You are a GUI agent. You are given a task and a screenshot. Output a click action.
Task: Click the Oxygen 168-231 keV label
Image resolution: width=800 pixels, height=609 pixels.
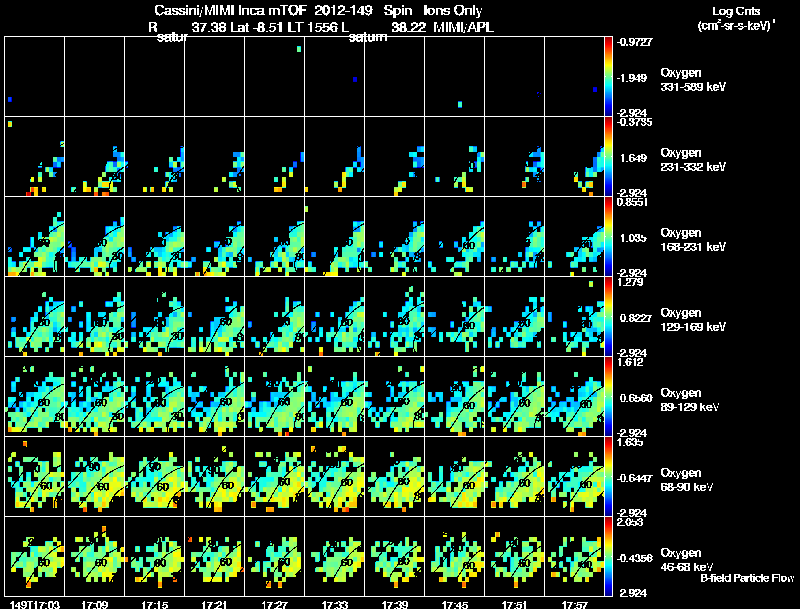click(x=693, y=240)
